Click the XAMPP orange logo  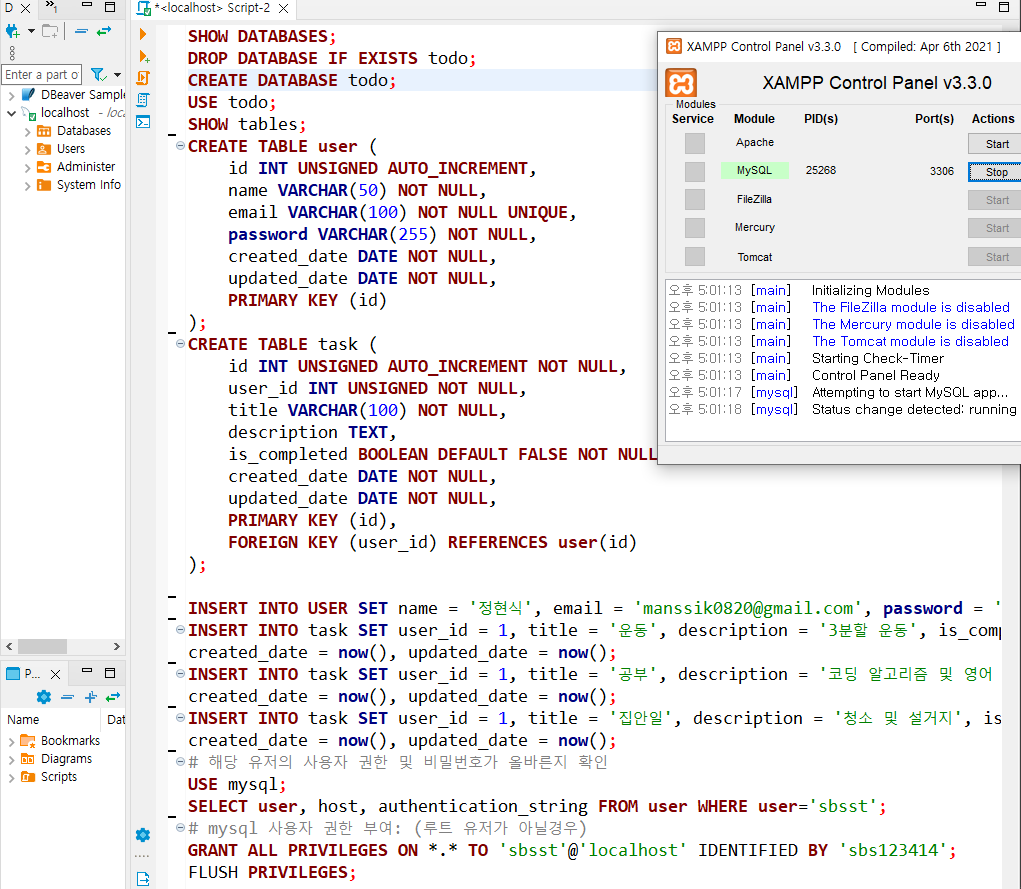coord(681,83)
